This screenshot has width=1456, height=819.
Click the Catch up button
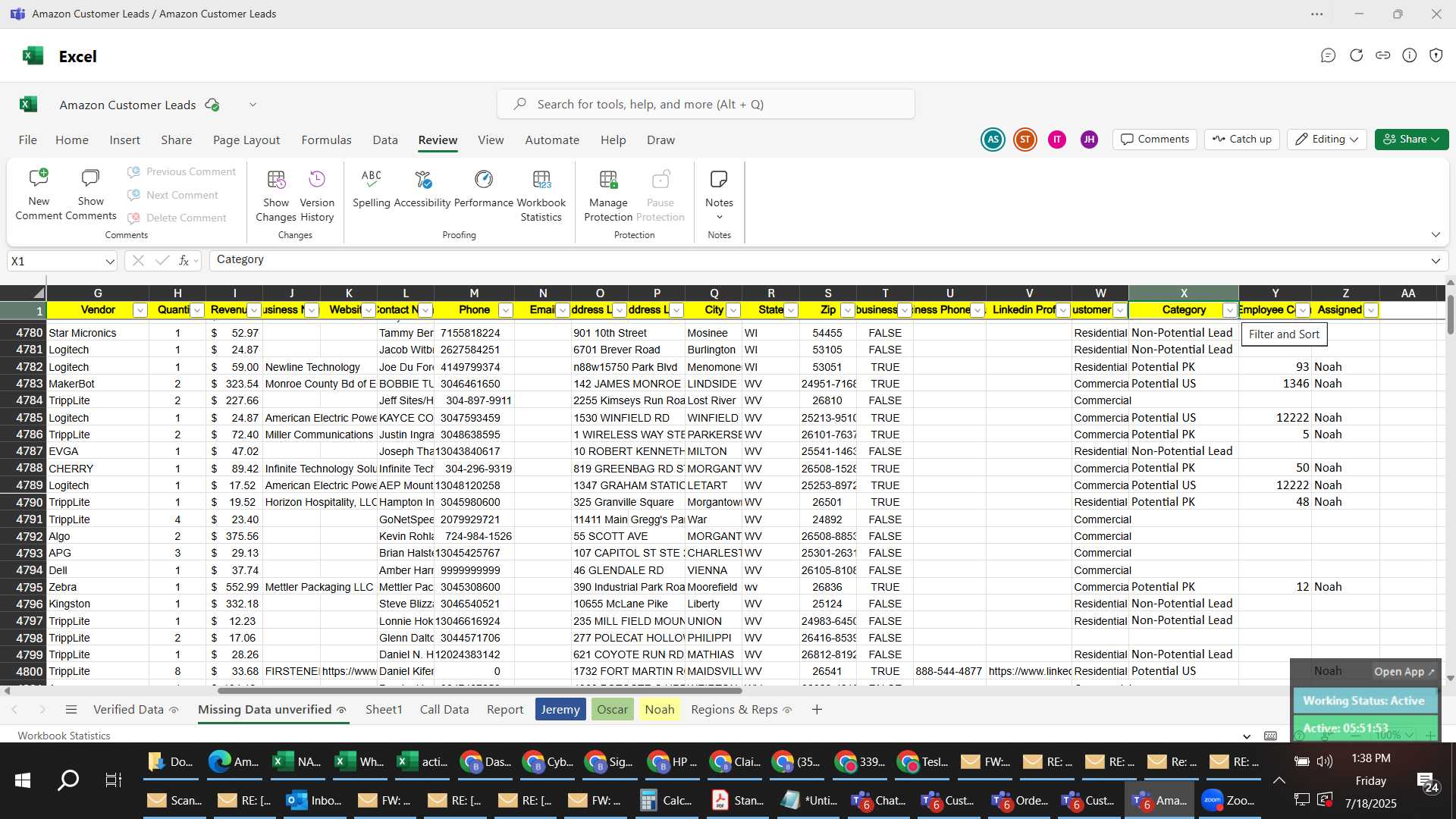click(1242, 140)
